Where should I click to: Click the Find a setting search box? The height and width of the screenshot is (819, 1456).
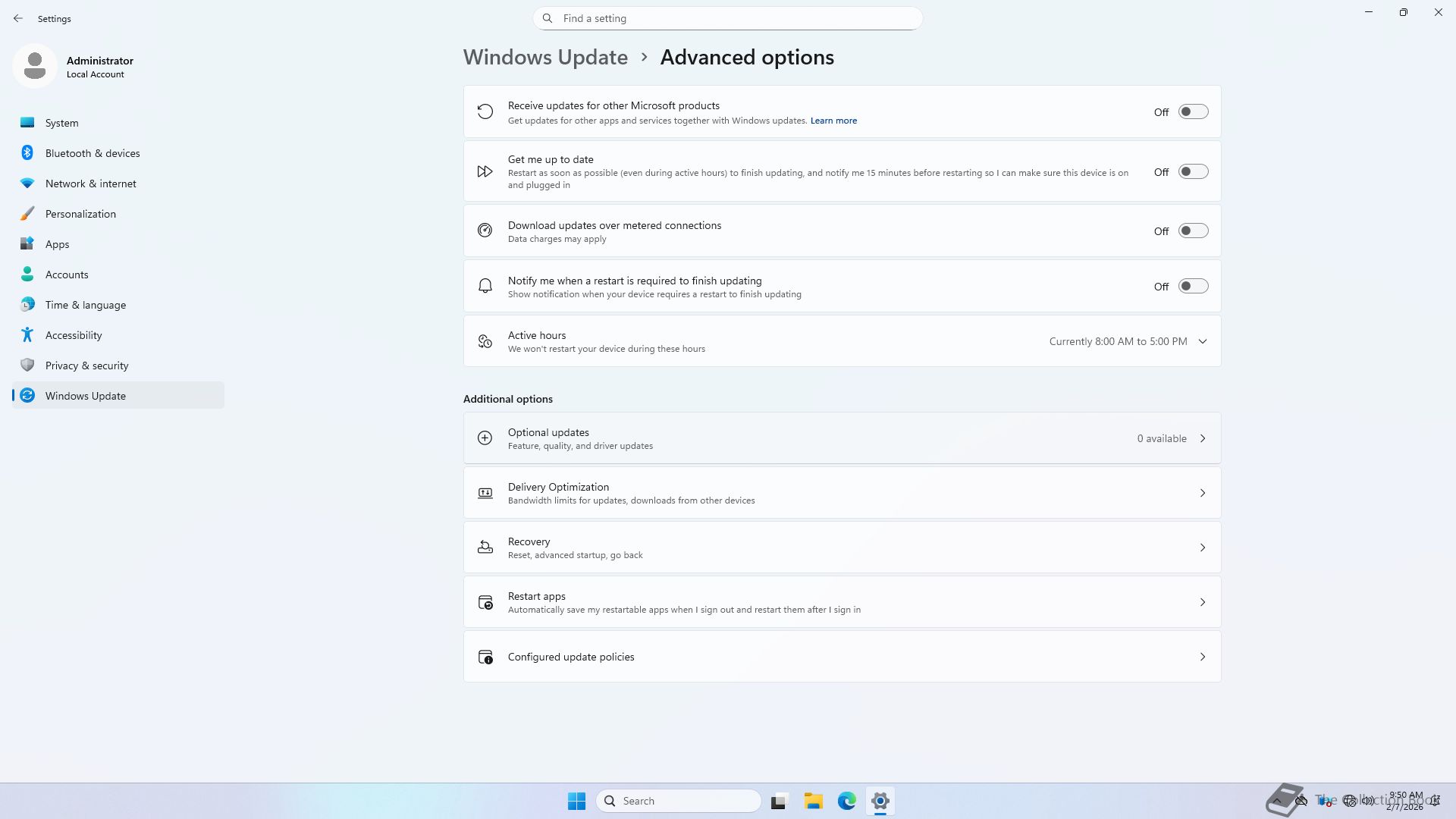(728, 18)
